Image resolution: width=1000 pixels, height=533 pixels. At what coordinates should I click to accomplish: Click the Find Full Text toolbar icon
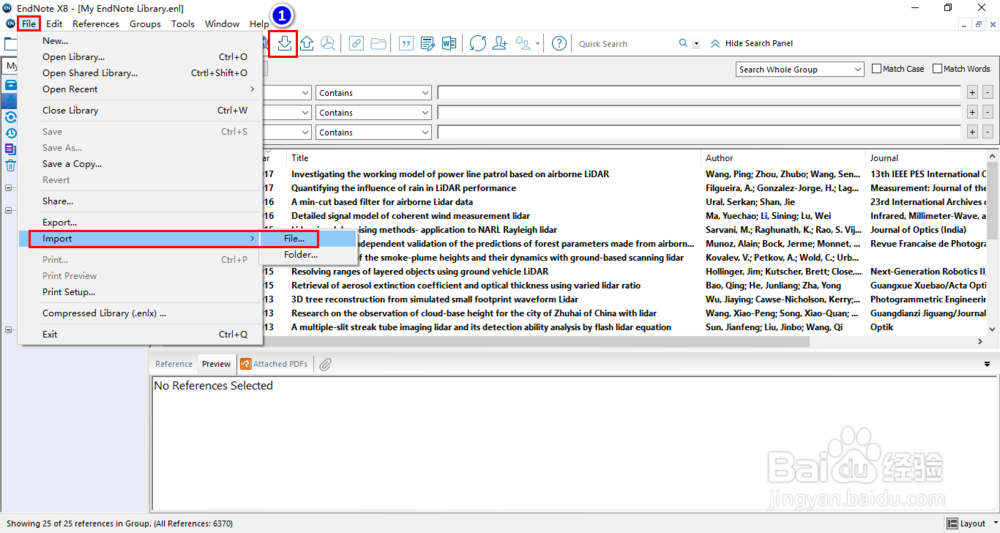click(x=328, y=43)
